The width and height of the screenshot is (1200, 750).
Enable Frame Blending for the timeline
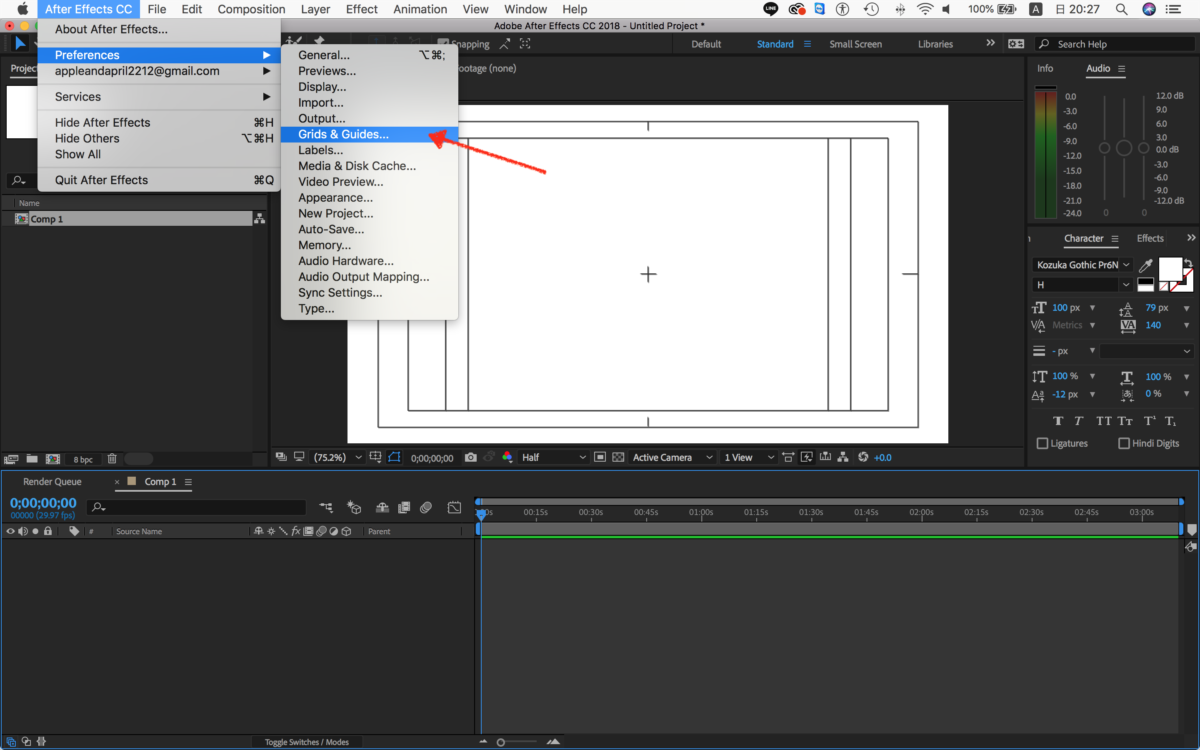tap(403, 508)
